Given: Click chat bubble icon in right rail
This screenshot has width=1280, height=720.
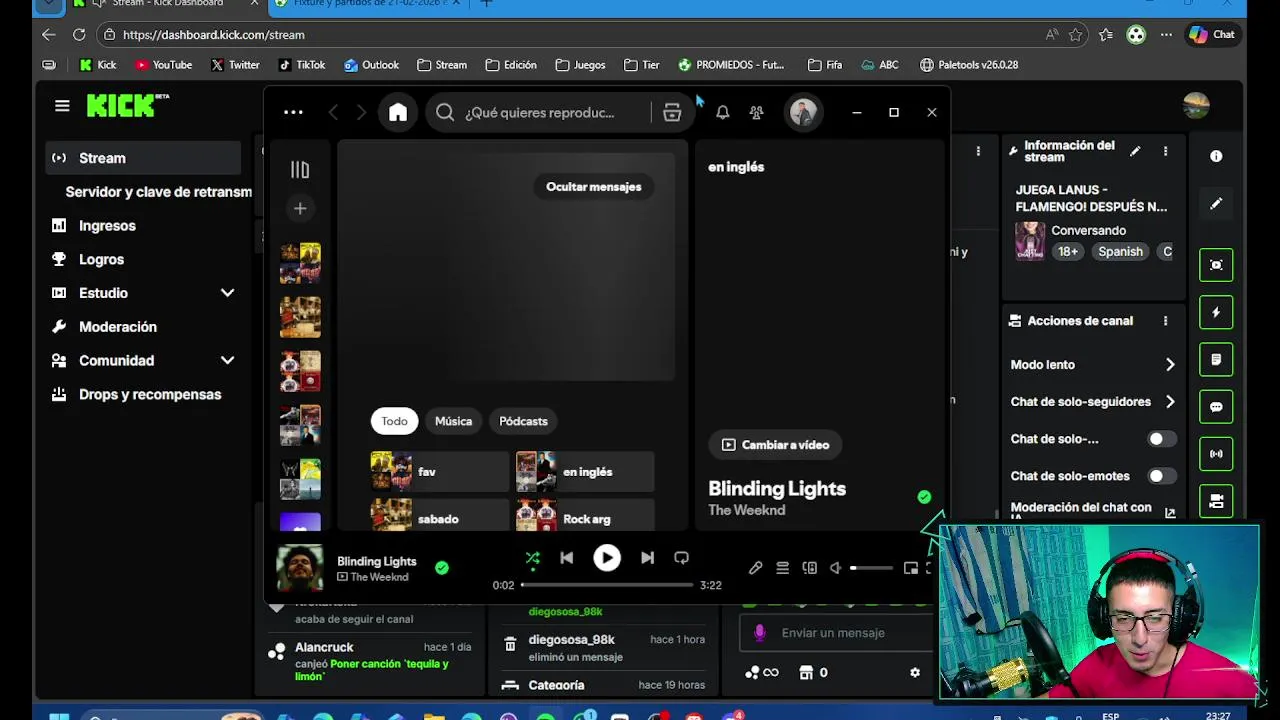Looking at the screenshot, I should point(1216,407).
